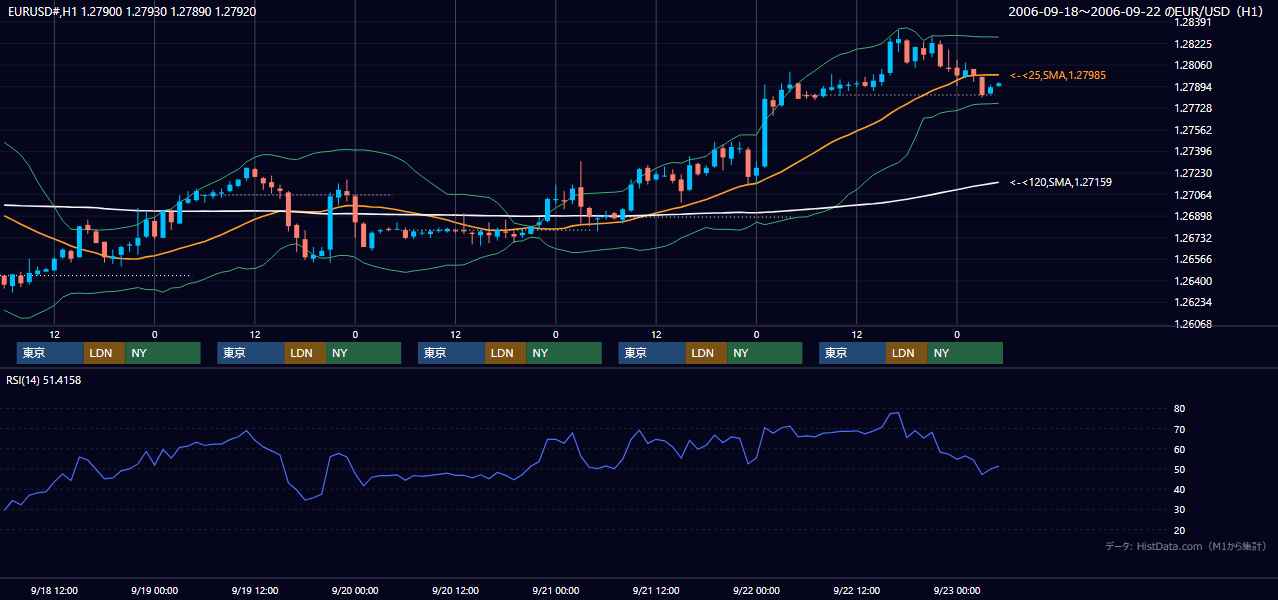This screenshot has width=1278, height=600.
Task: Click price axis value 1.27562
Action: 1193,130
